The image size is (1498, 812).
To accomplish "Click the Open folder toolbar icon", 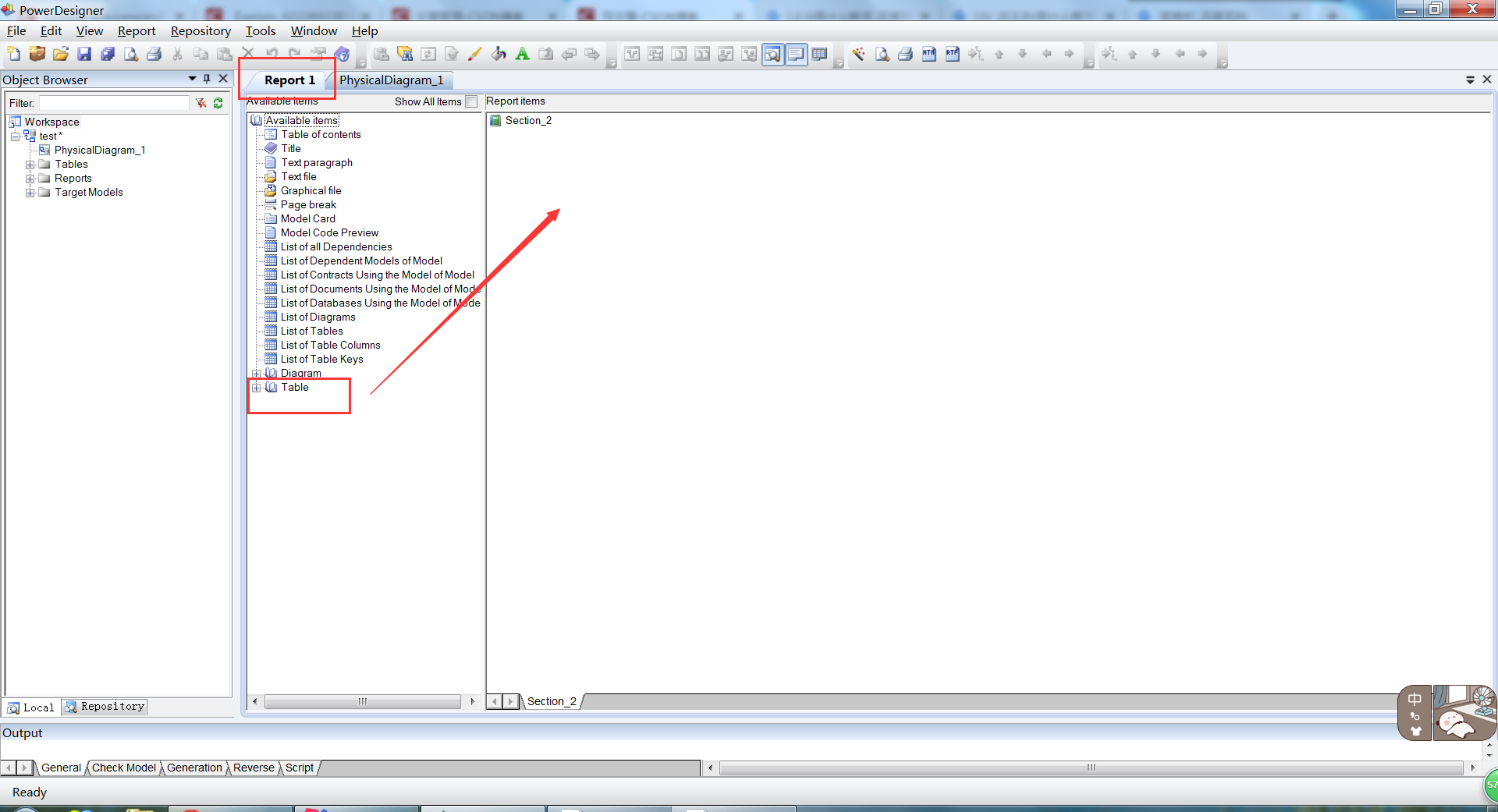I will [x=60, y=54].
